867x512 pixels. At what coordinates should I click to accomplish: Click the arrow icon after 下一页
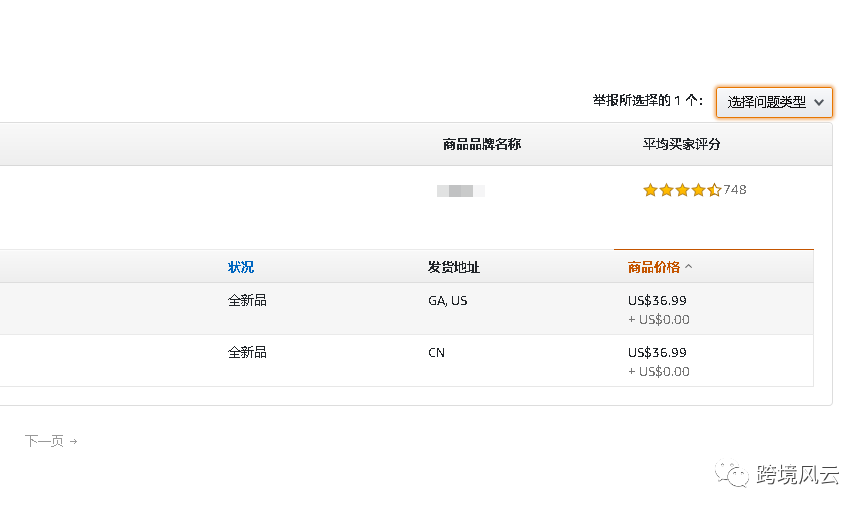74,441
